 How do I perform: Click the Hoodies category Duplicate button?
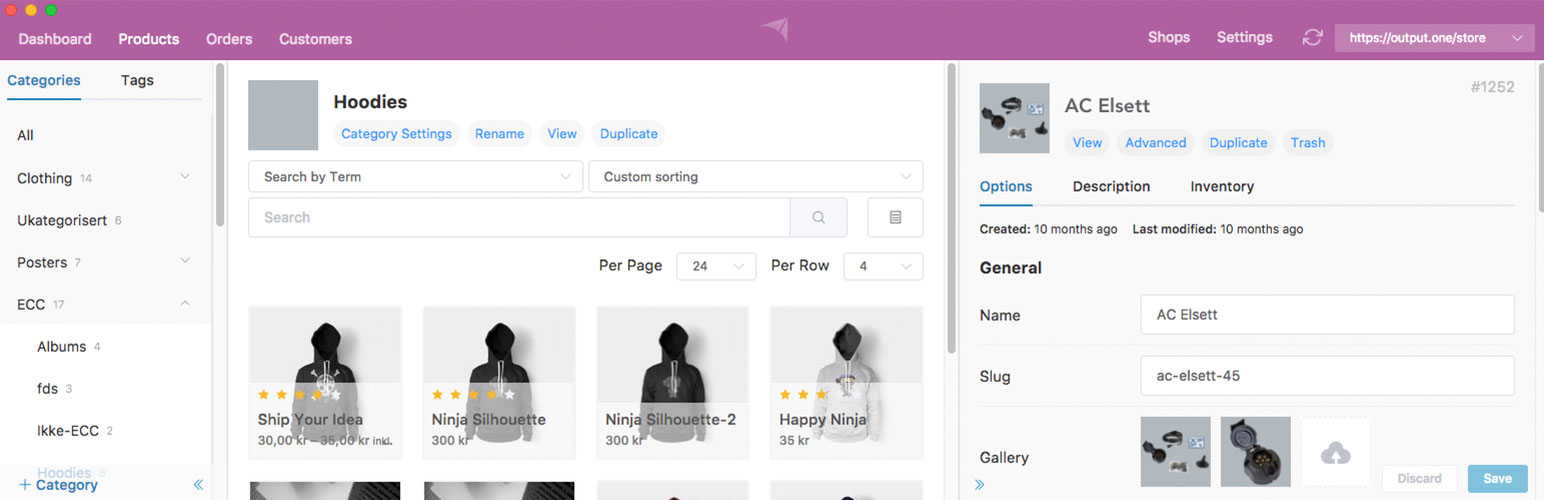click(x=629, y=134)
